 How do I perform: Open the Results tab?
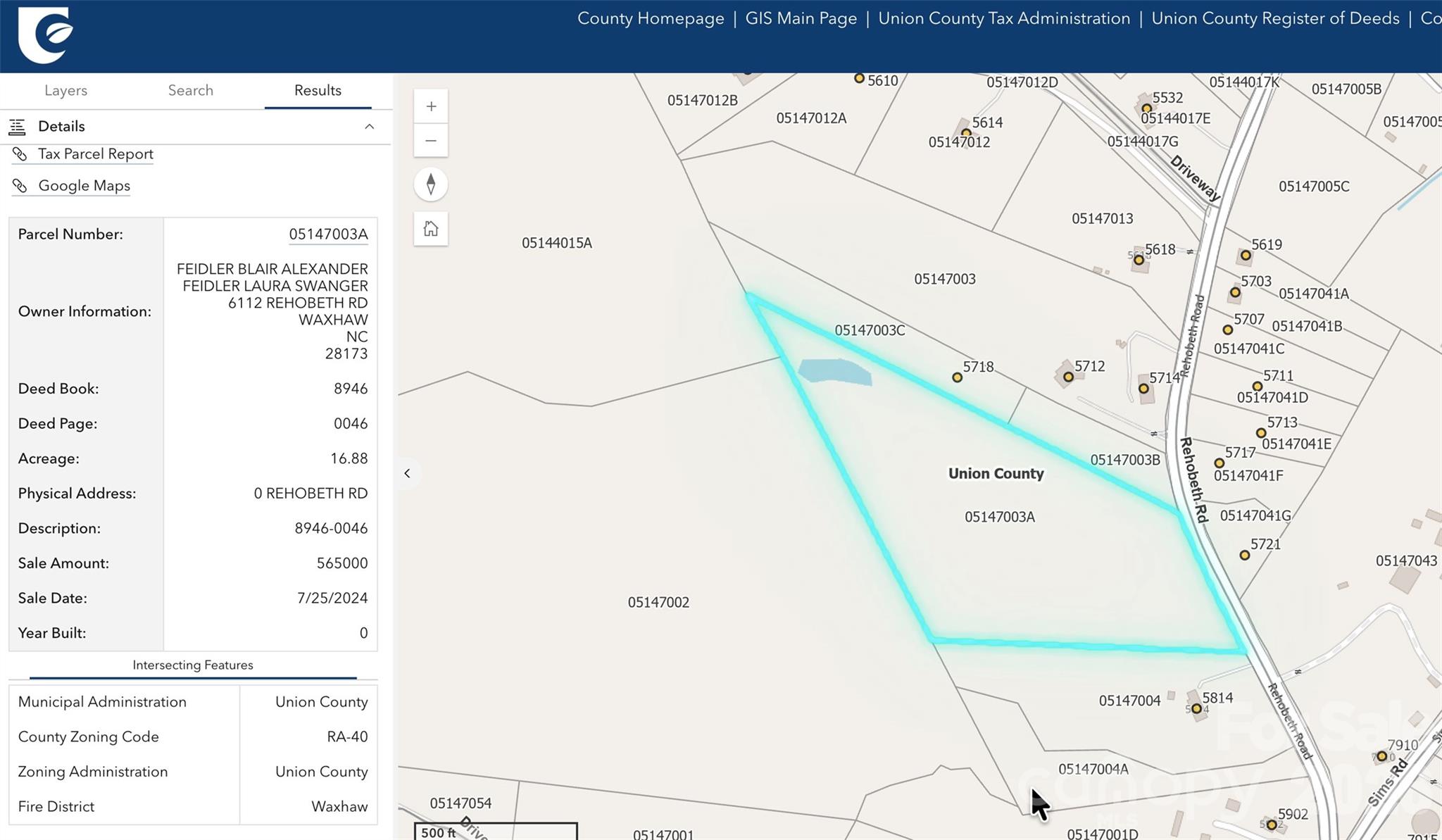318,90
